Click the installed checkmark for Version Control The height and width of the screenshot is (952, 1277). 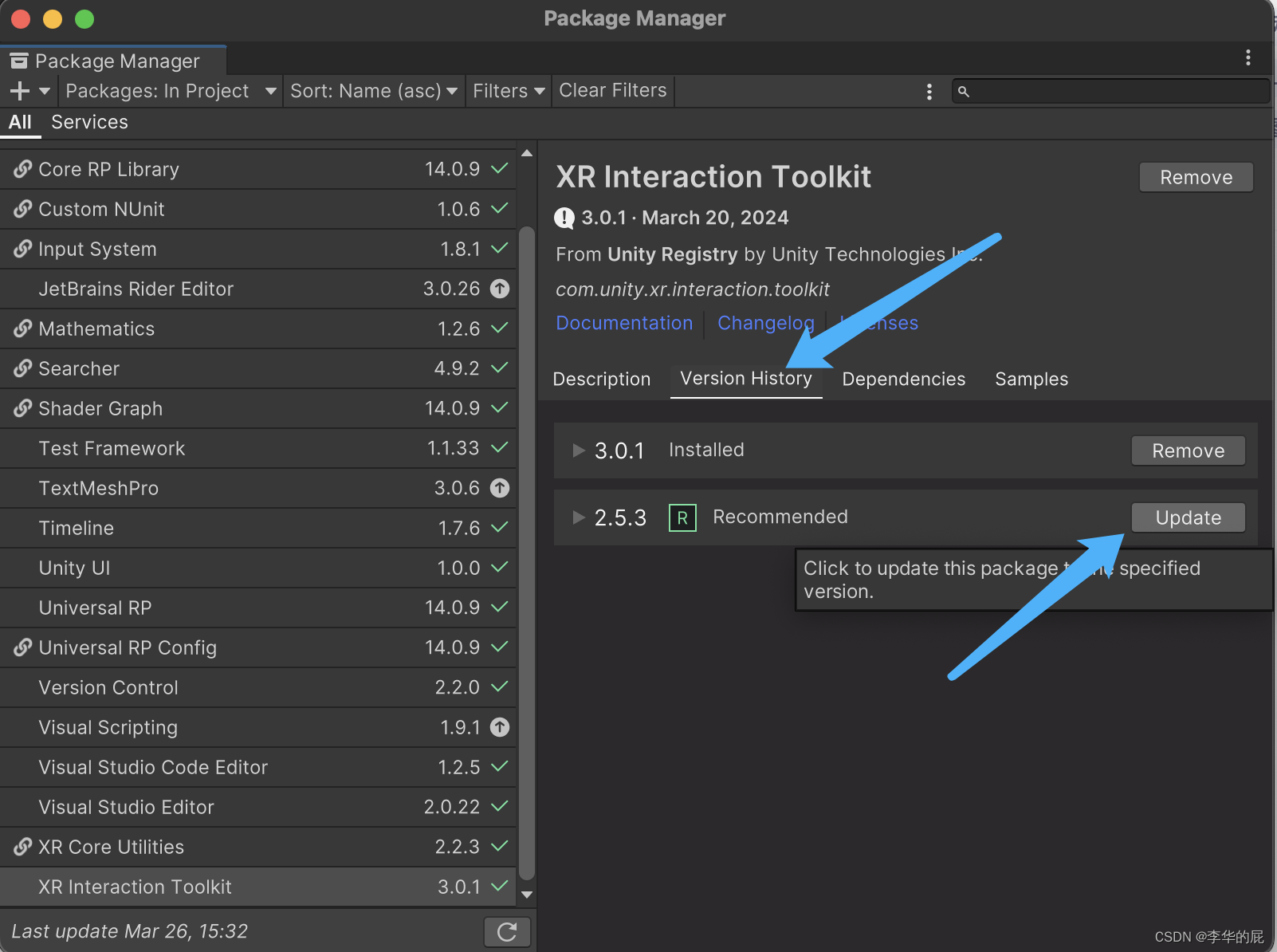pos(500,686)
